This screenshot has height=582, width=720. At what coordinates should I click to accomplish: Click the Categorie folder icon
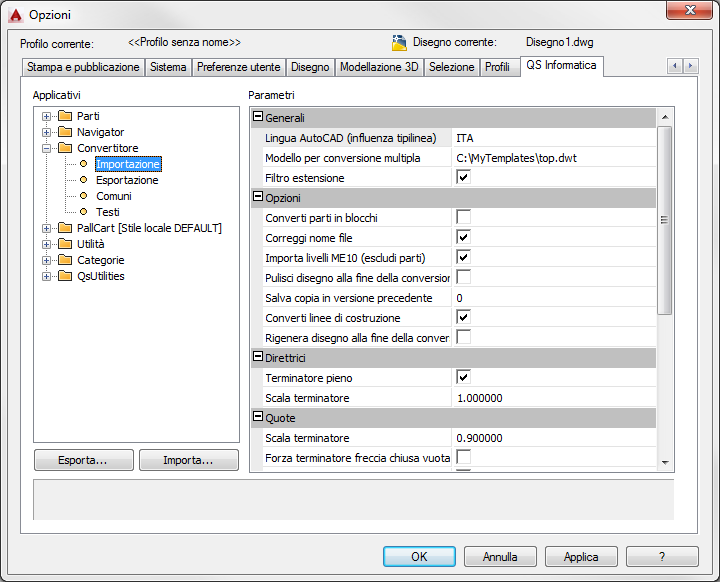click(65, 260)
